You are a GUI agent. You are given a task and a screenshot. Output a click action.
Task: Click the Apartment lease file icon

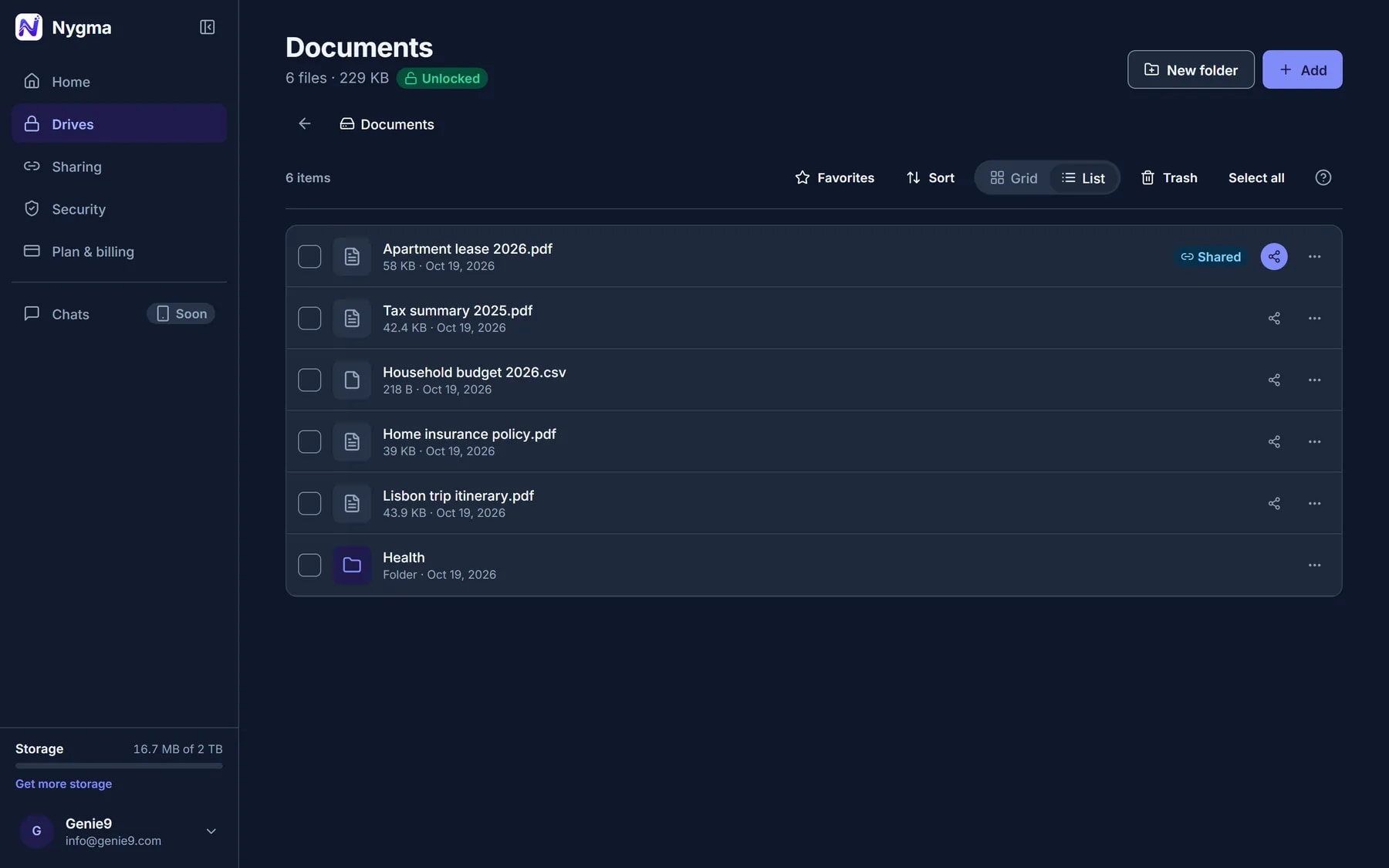tap(352, 256)
